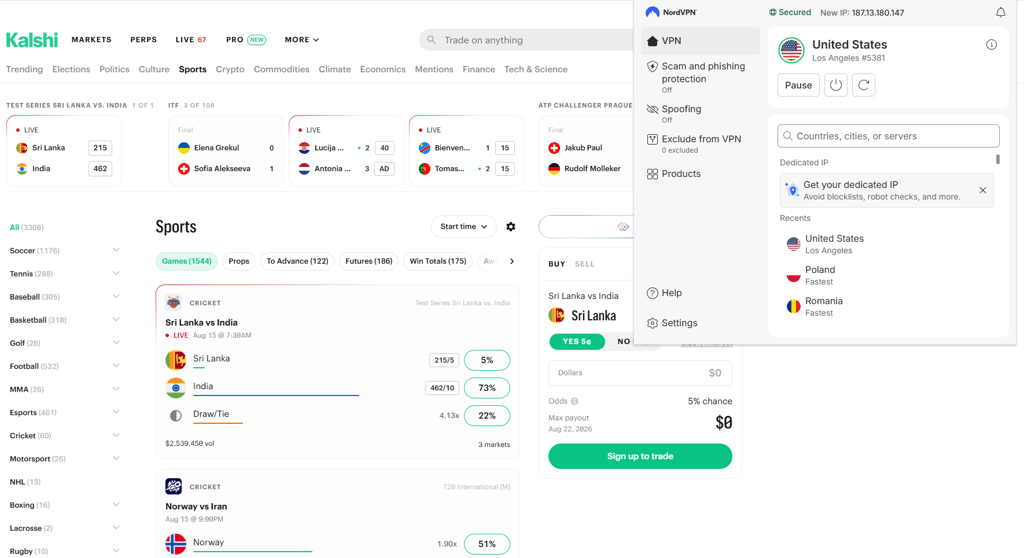1024x558 pixels.
Task: Select the VPN home item
Action: [x=699, y=41]
